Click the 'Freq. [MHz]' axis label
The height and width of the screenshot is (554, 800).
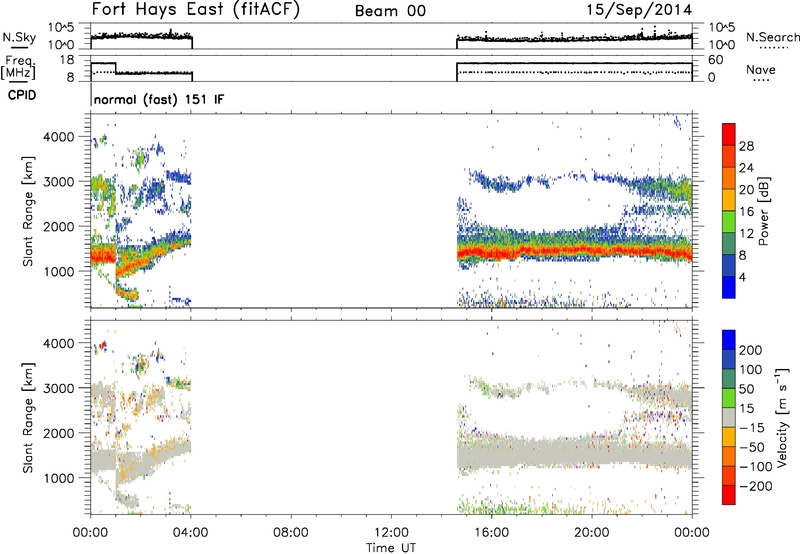click(x=18, y=68)
